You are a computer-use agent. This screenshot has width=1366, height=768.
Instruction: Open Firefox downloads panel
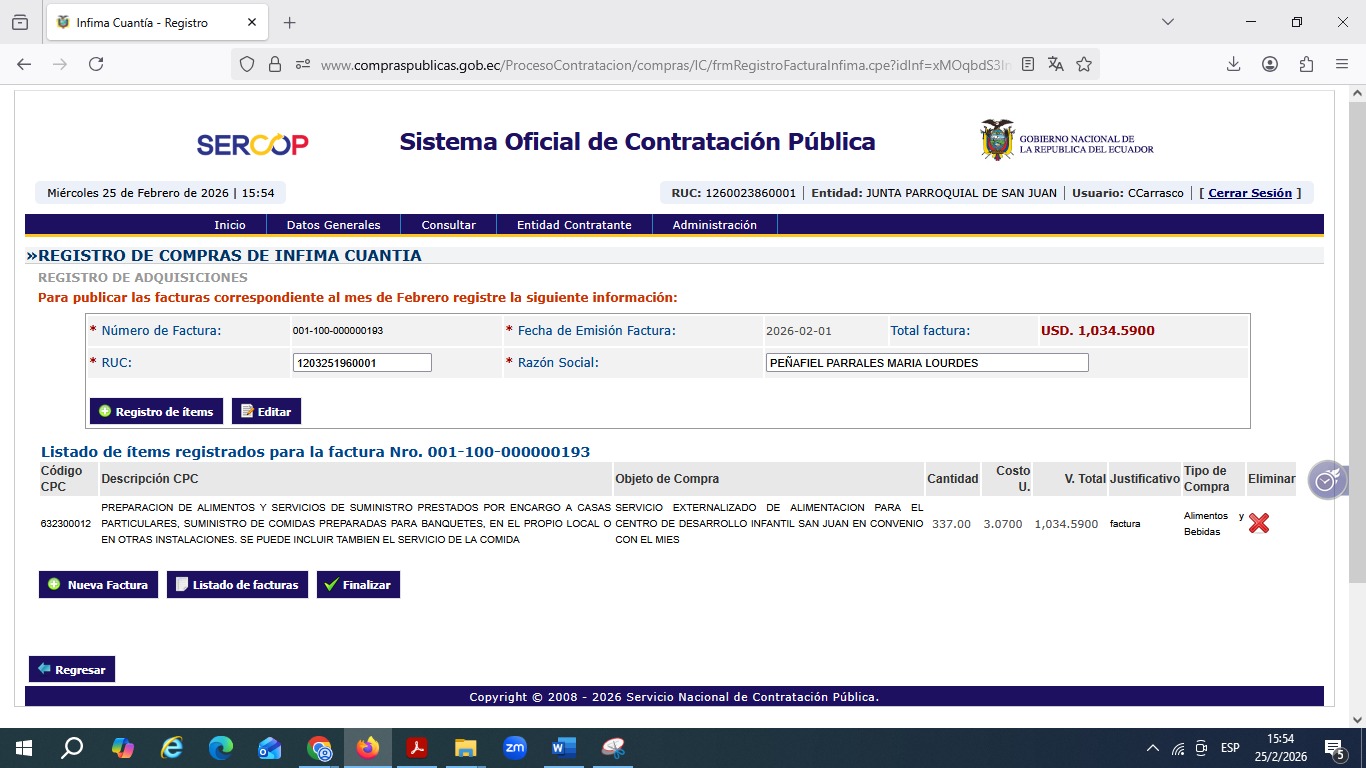tap(1234, 64)
